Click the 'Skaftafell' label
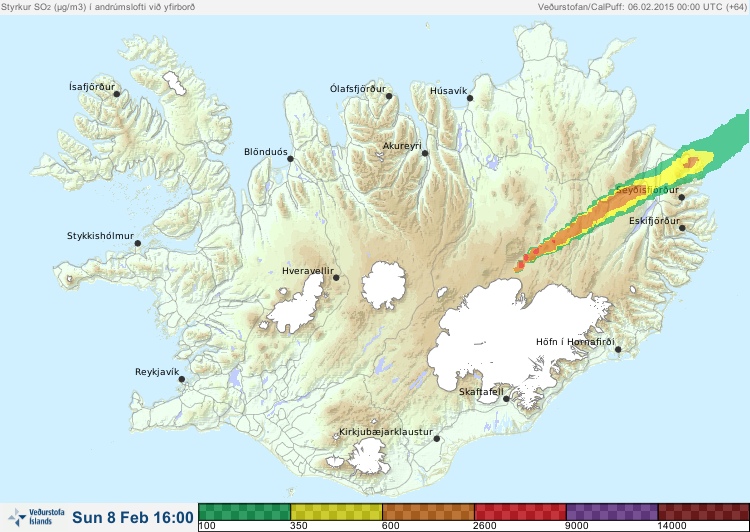Screen dimensions: 750x532 coord(481,392)
